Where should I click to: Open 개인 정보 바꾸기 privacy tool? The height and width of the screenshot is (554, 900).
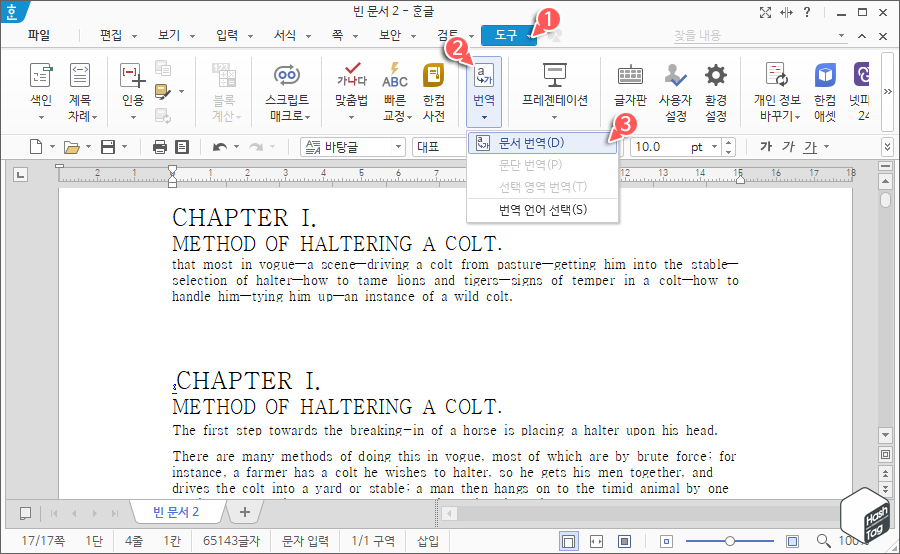(777, 92)
